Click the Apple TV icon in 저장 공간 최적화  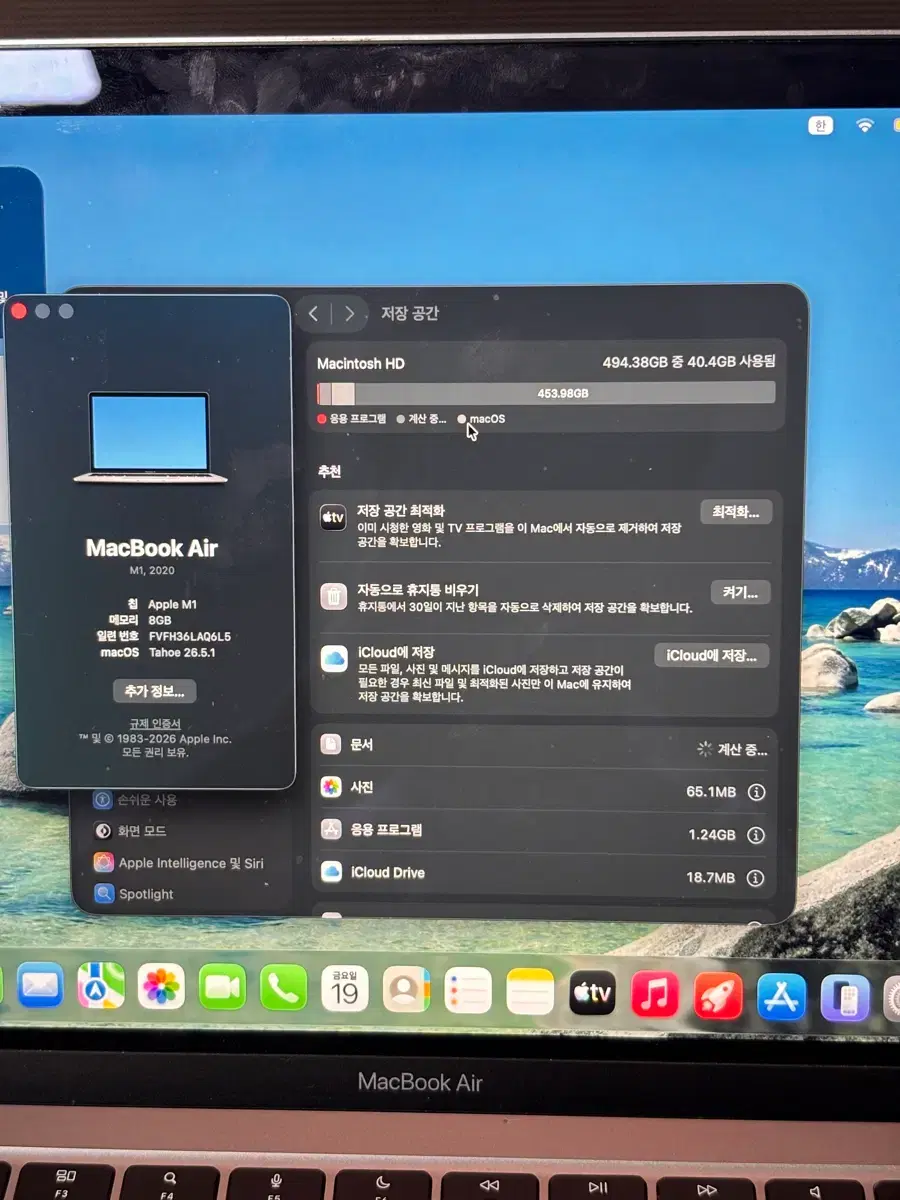[333, 516]
